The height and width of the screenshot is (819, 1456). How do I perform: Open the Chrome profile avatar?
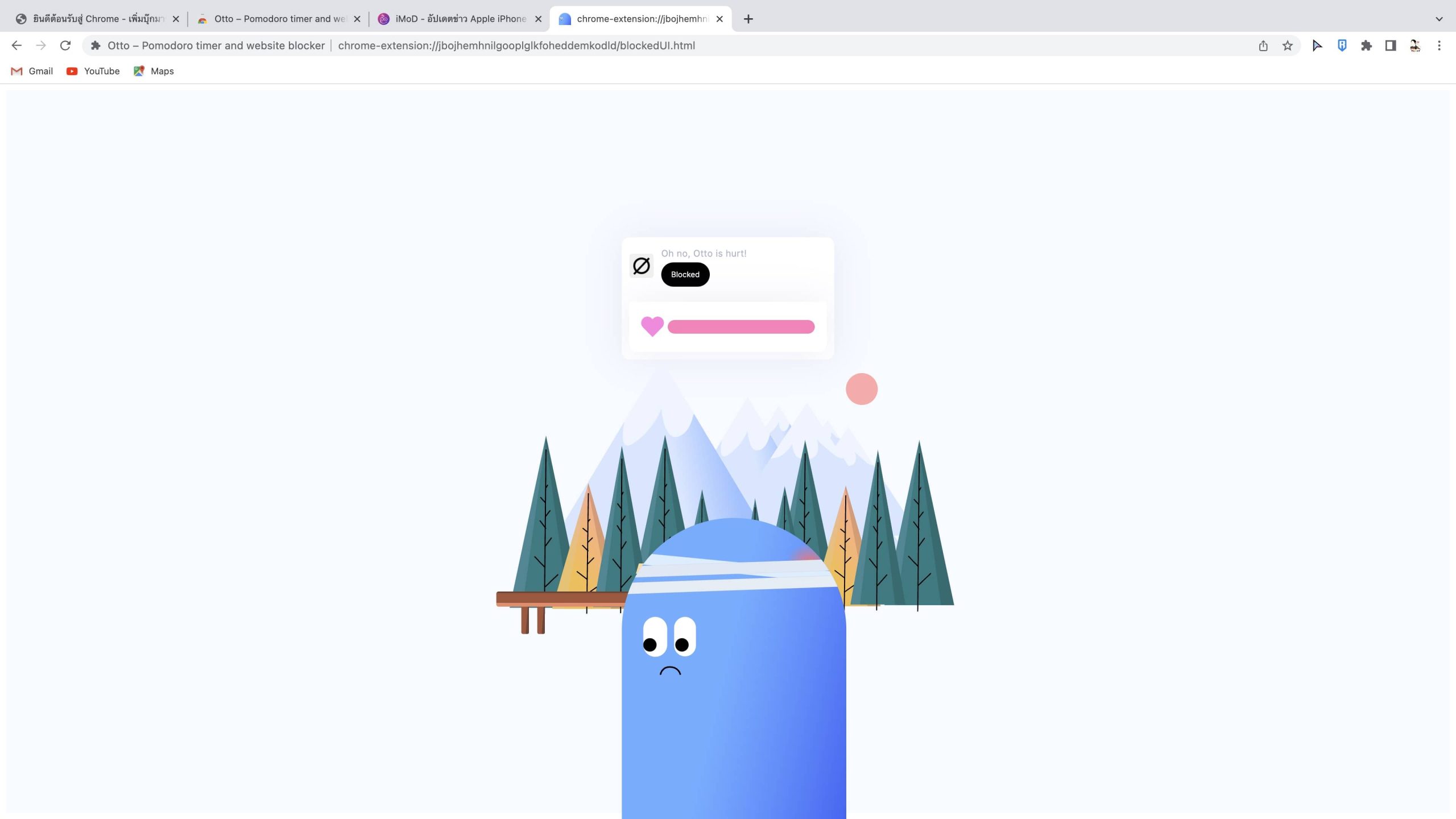click(1415, 45)
